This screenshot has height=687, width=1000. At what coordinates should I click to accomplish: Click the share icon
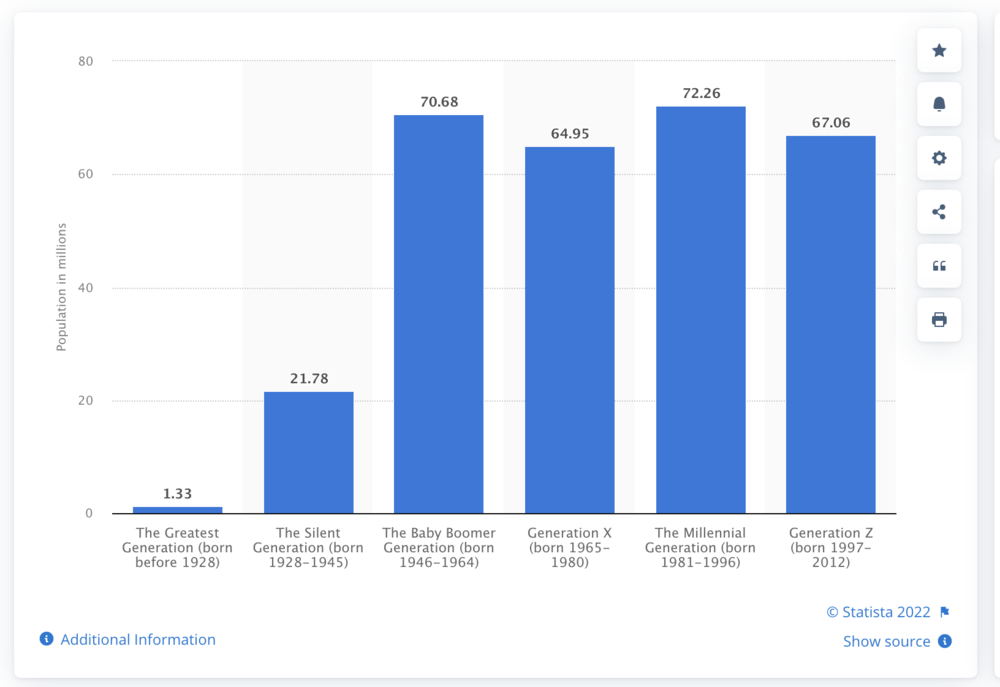click(x=939, y=212)
